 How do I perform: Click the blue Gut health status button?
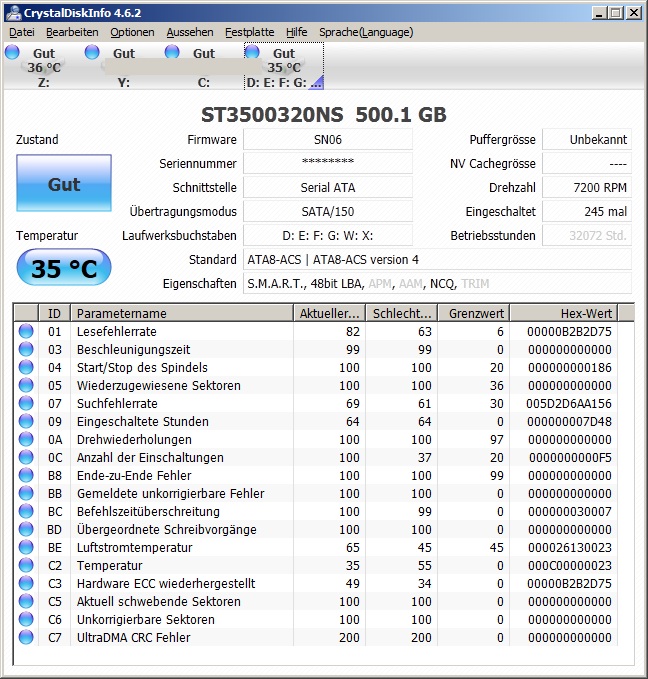coord(64,183)
